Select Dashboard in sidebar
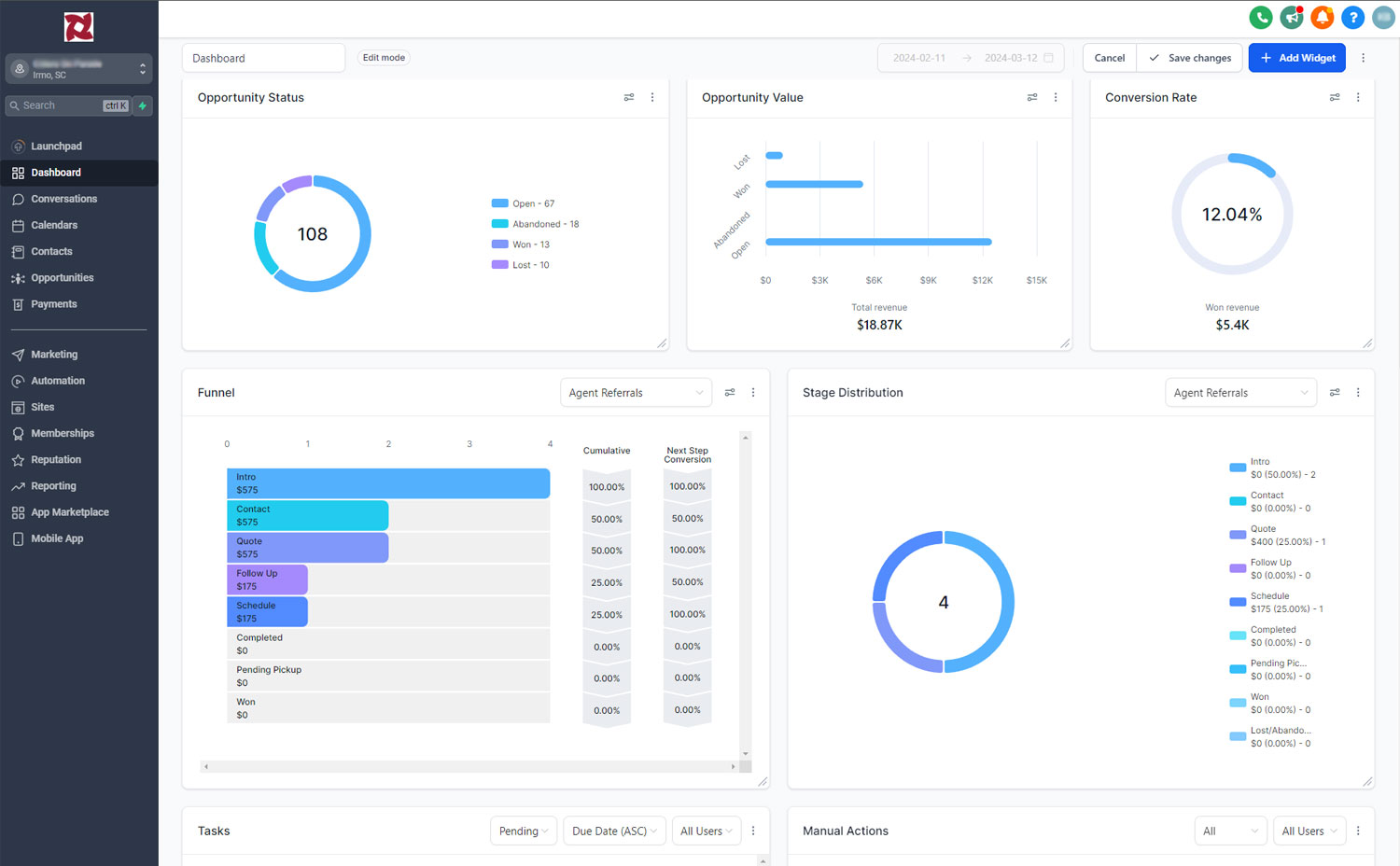The image size is (1400, 866). pos(78,173)
